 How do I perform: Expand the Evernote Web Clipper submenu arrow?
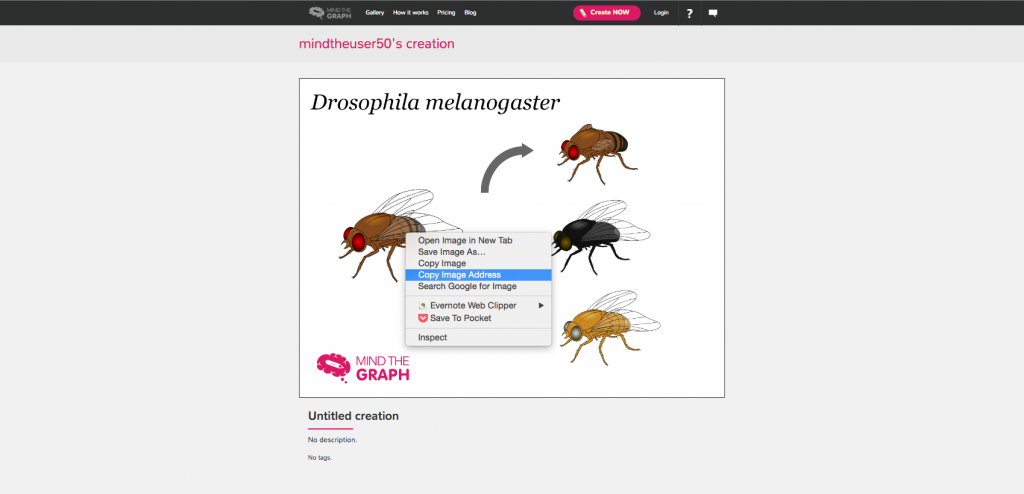point(541,305)
